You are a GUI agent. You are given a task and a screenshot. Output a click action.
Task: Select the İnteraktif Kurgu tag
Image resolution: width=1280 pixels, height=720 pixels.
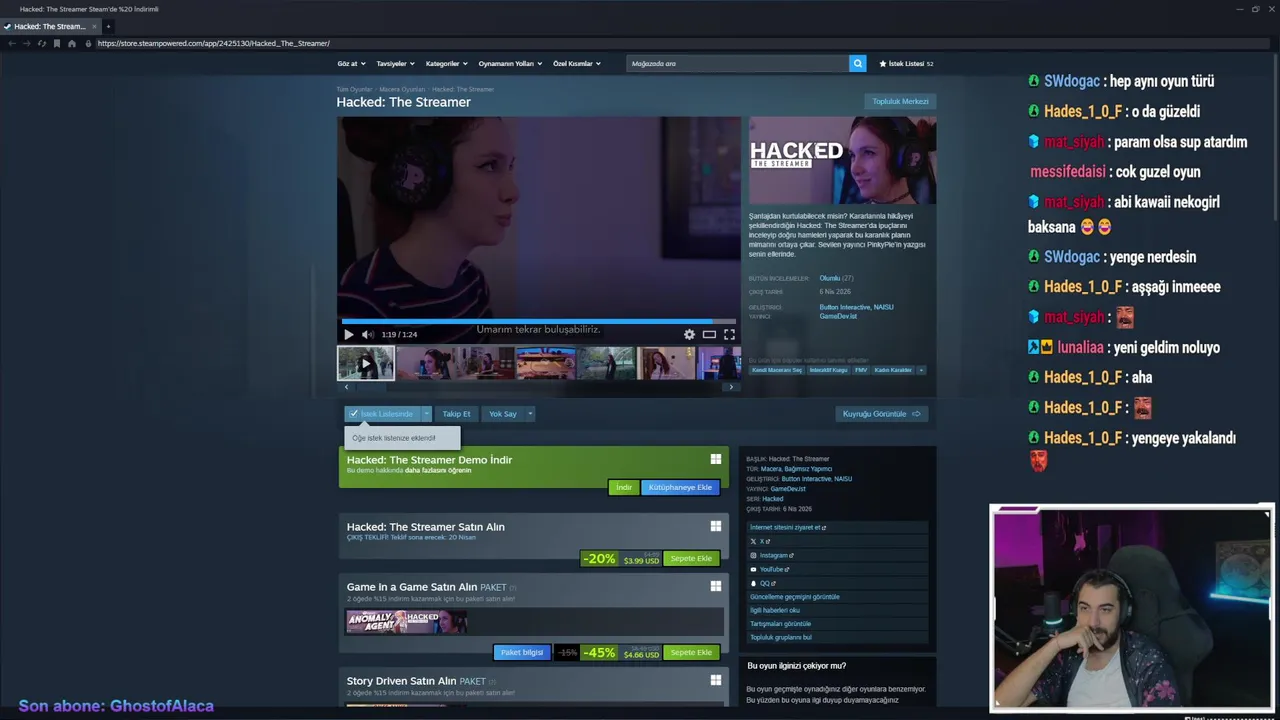[x=828, y=370]
